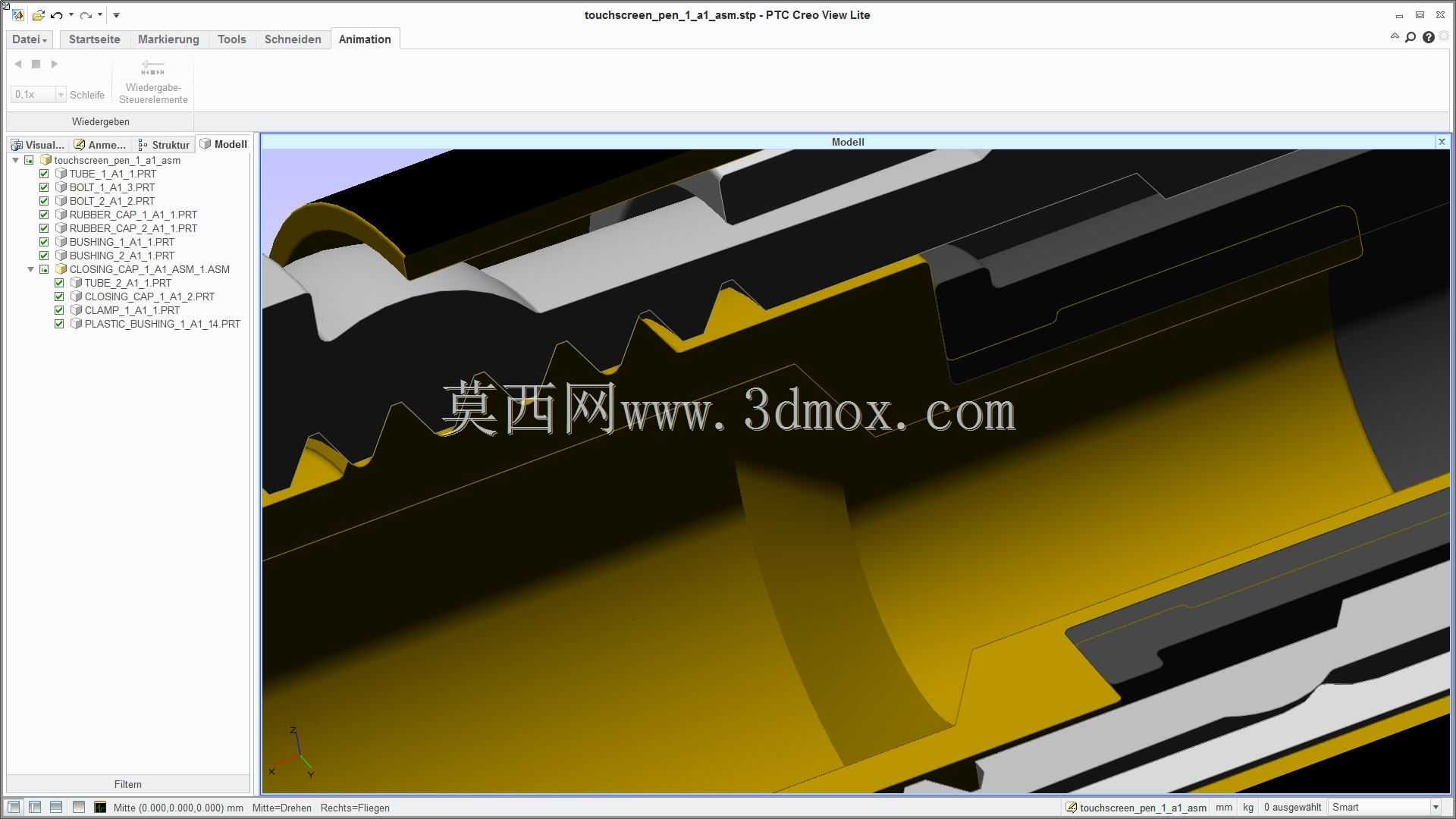Image resolution: width=1456 pixels, height=819 pixels.
Task: Open the customize quick access toolbar dropdown
Action: [x=116, y=15]
